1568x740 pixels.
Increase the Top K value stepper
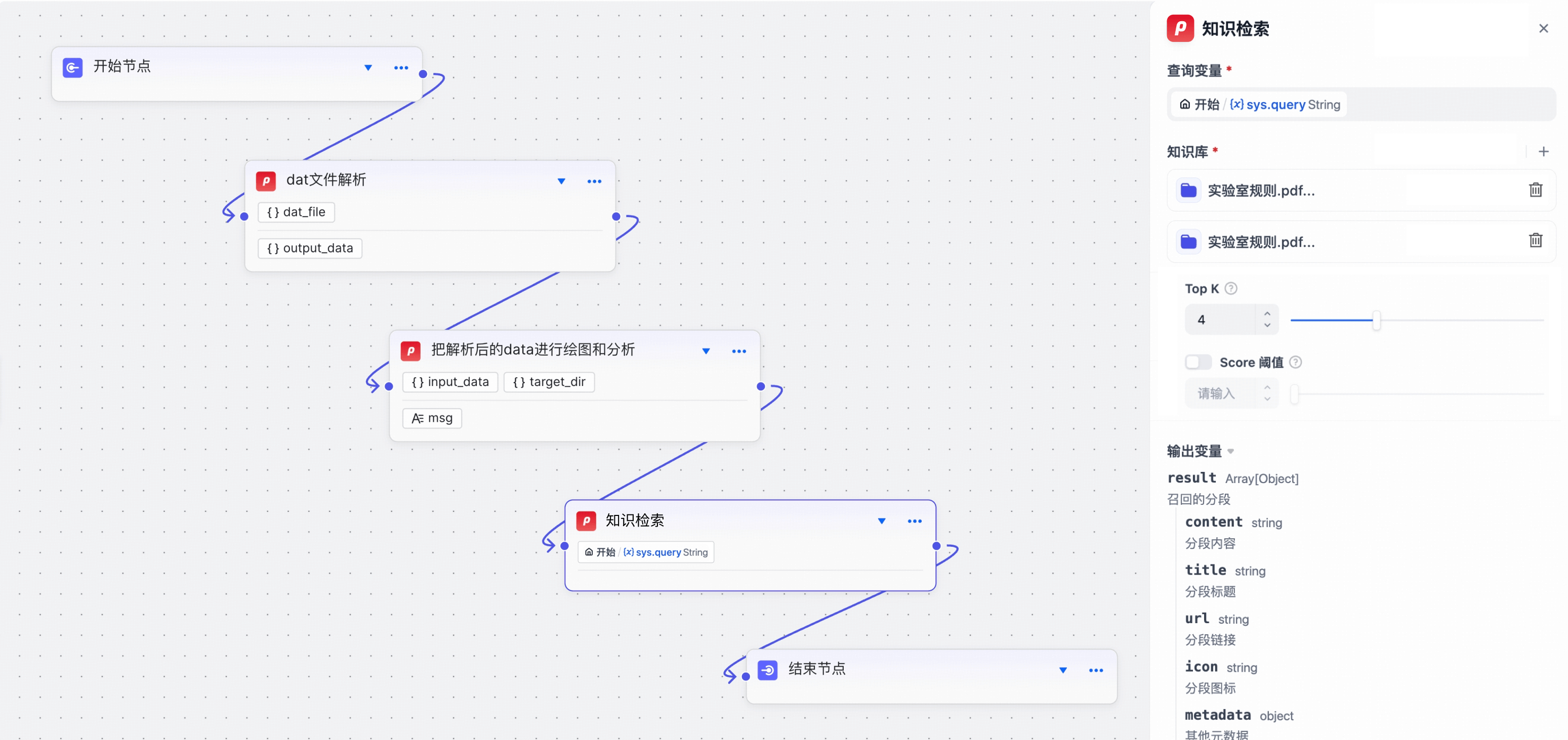click(1267, 314)
